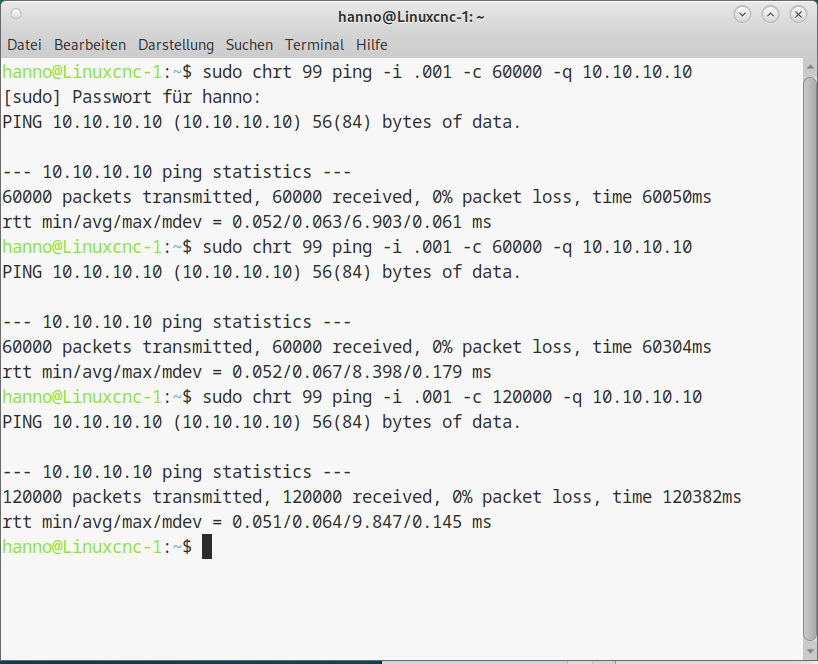Open the Bearbeiten menu
818x664 pixels.
[90, 45]
